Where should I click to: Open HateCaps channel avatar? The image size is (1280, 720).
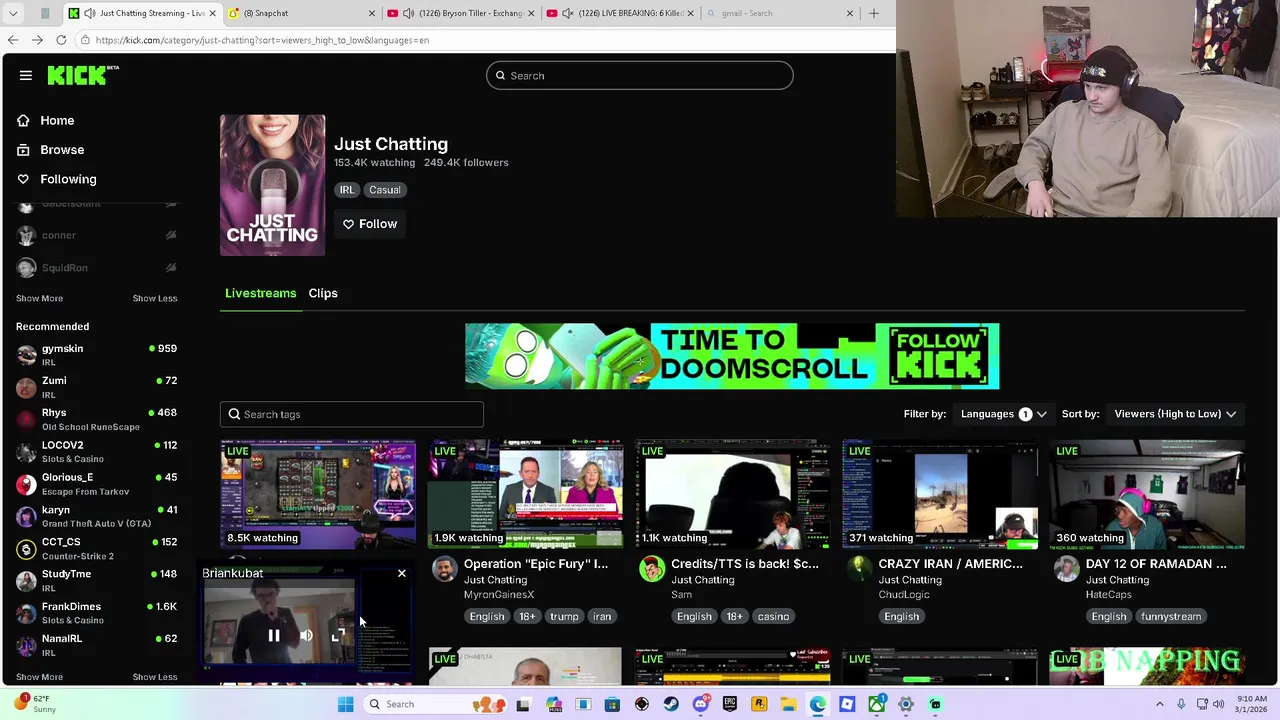click(1066, 569)
